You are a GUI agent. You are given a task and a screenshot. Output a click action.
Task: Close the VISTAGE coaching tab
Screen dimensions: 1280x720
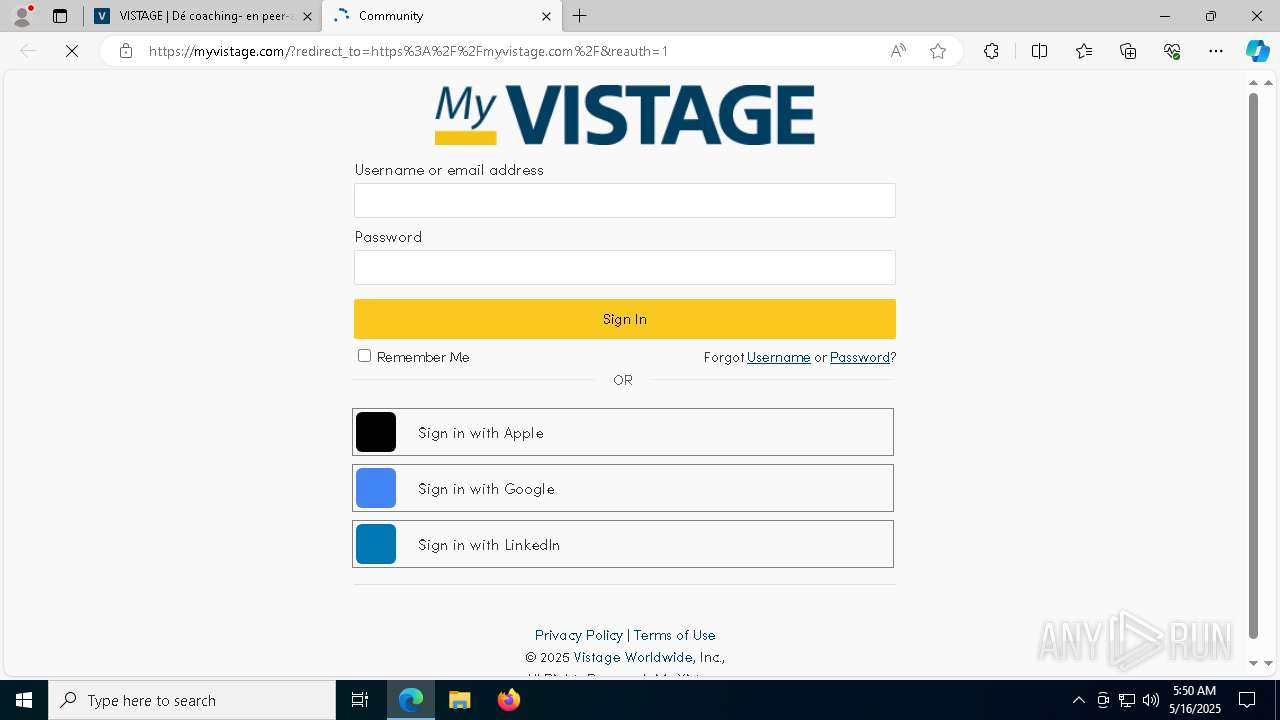(x=307, y=16)
